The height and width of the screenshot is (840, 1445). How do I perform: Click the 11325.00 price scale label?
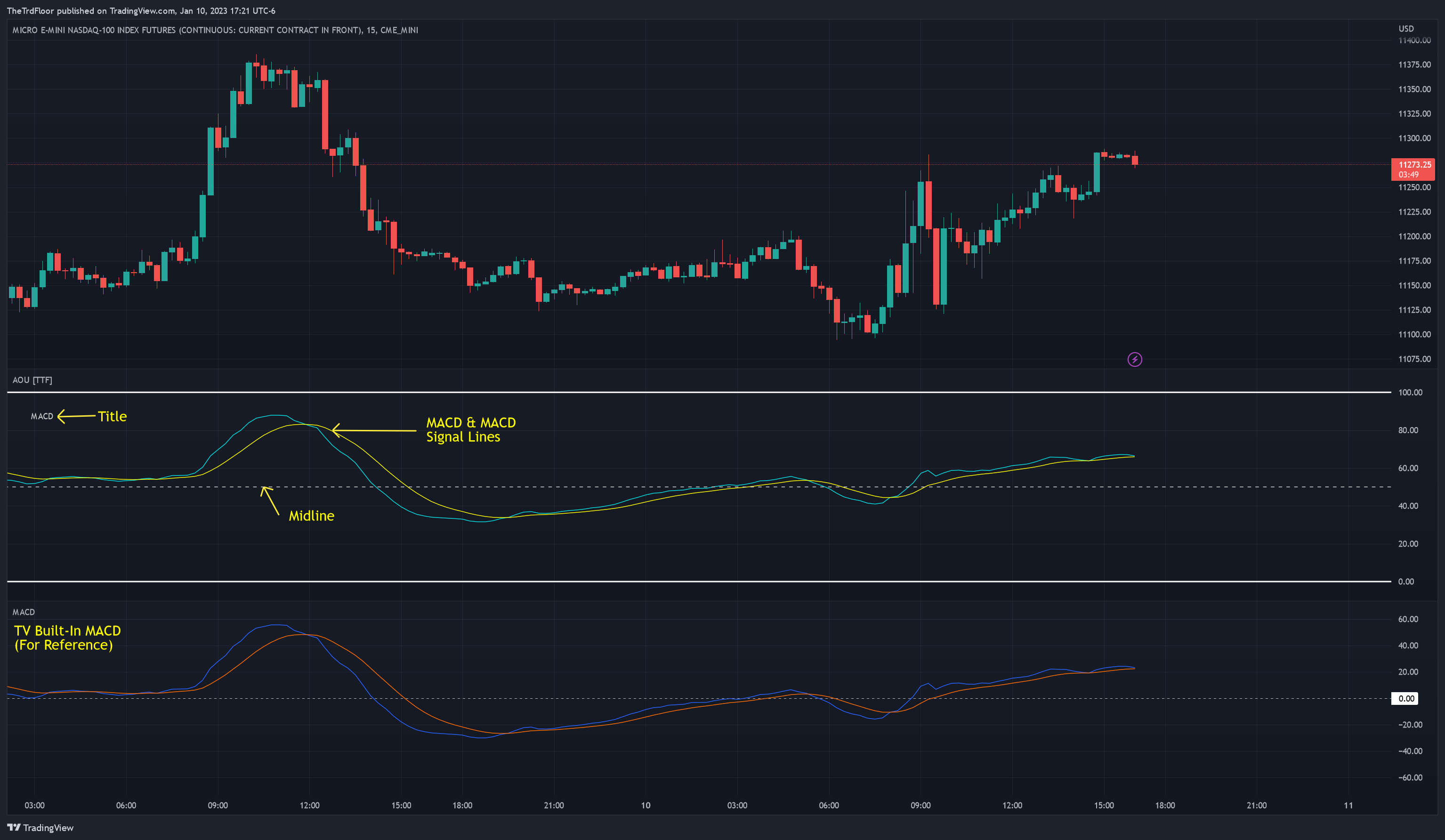point(1414,113)
